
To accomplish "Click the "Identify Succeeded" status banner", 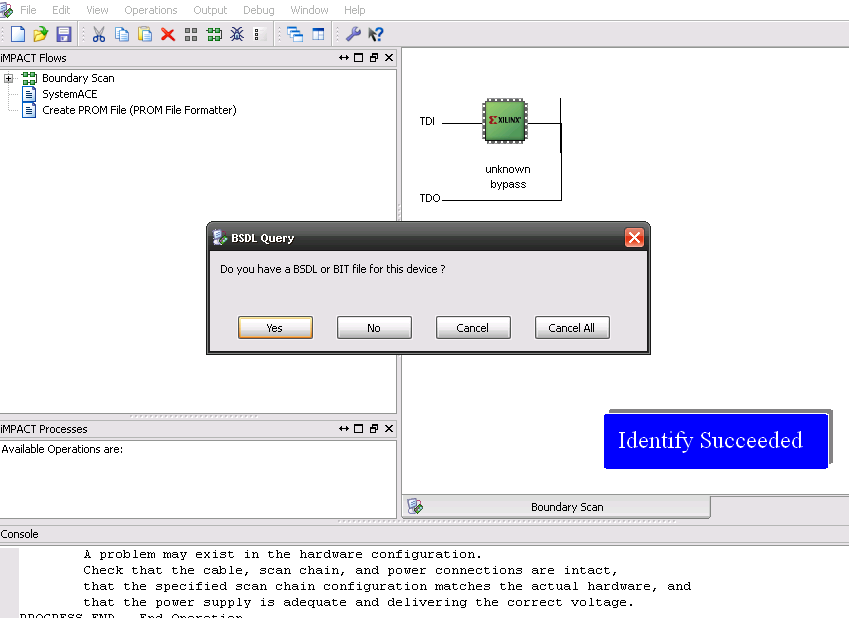I will tap(716, 441).
